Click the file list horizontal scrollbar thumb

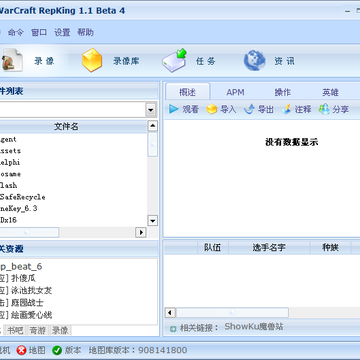click(x=29, y=232)
